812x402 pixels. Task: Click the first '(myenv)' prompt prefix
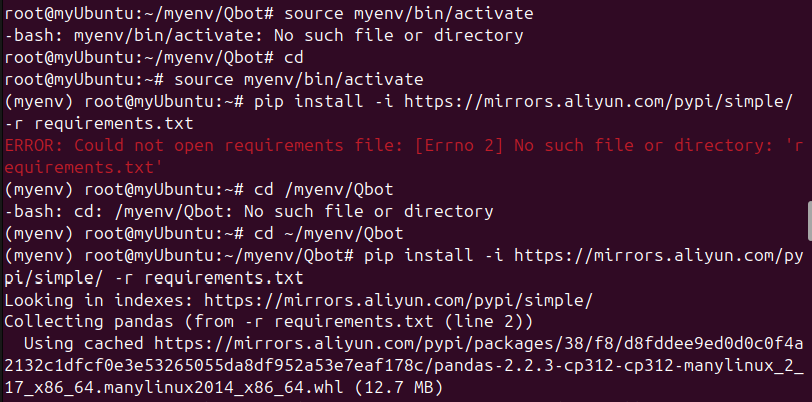pyautogui.click(x=39, y=102)
